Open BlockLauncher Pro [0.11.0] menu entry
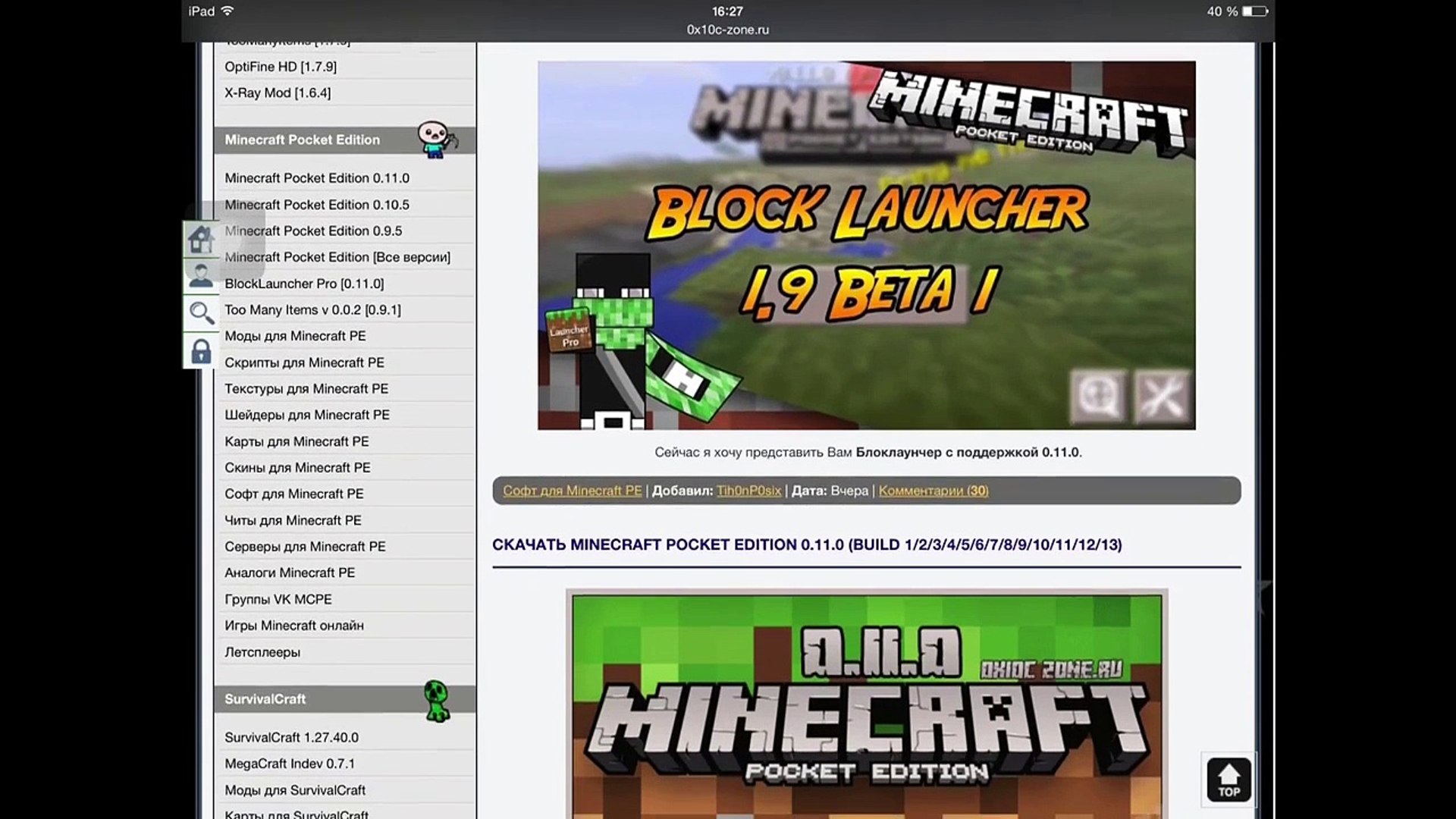This screenshot has width=1456, height=819. (x=304, y=284)
